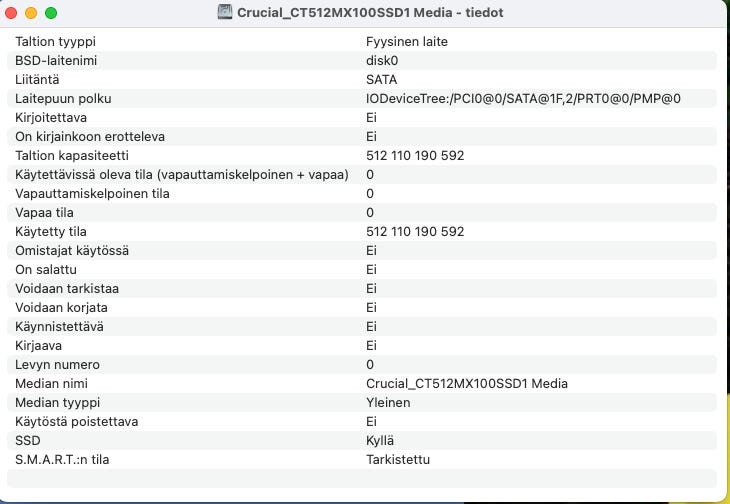Click the green zoom window button
730x504 pixels.
(51, 13)
